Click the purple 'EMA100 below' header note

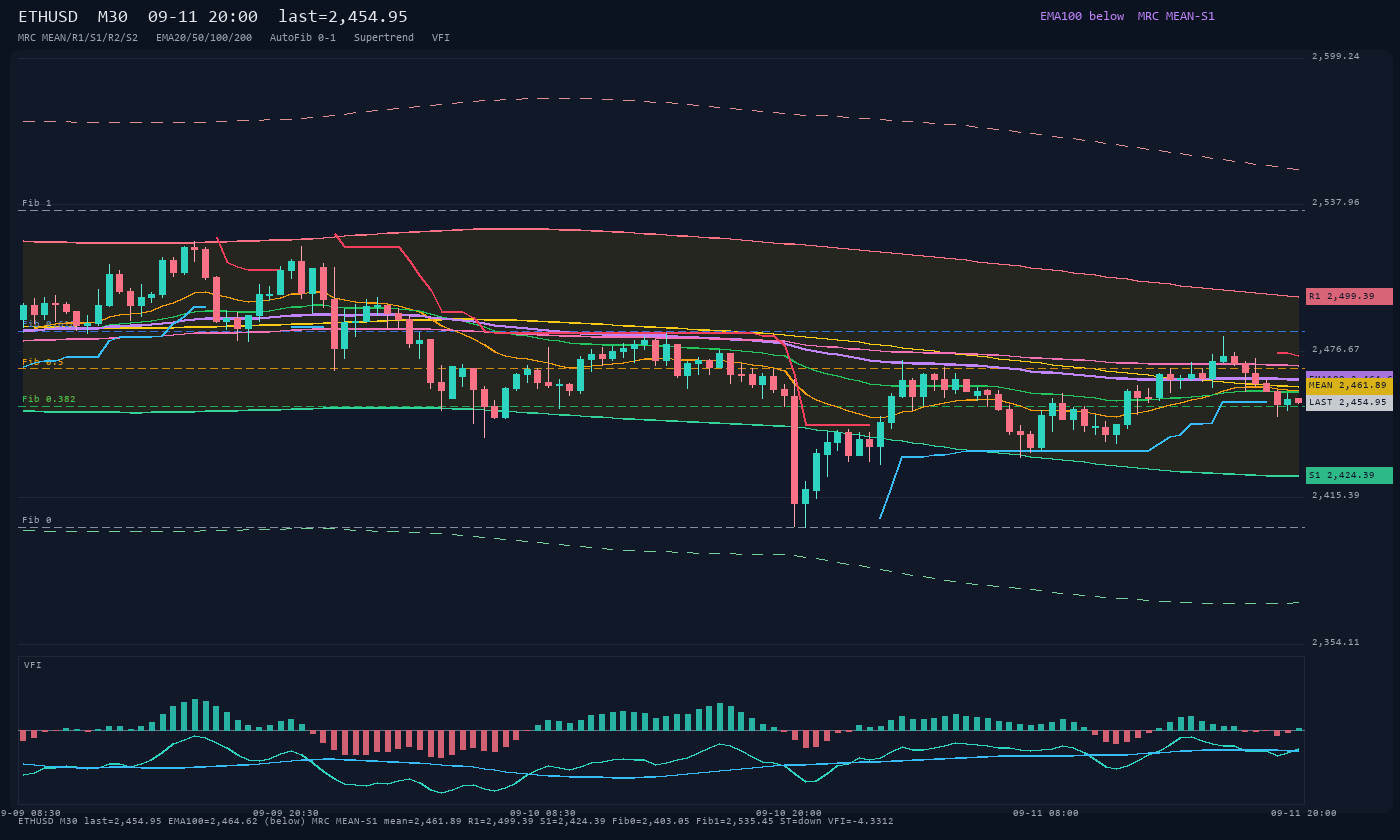point(1082,16)
